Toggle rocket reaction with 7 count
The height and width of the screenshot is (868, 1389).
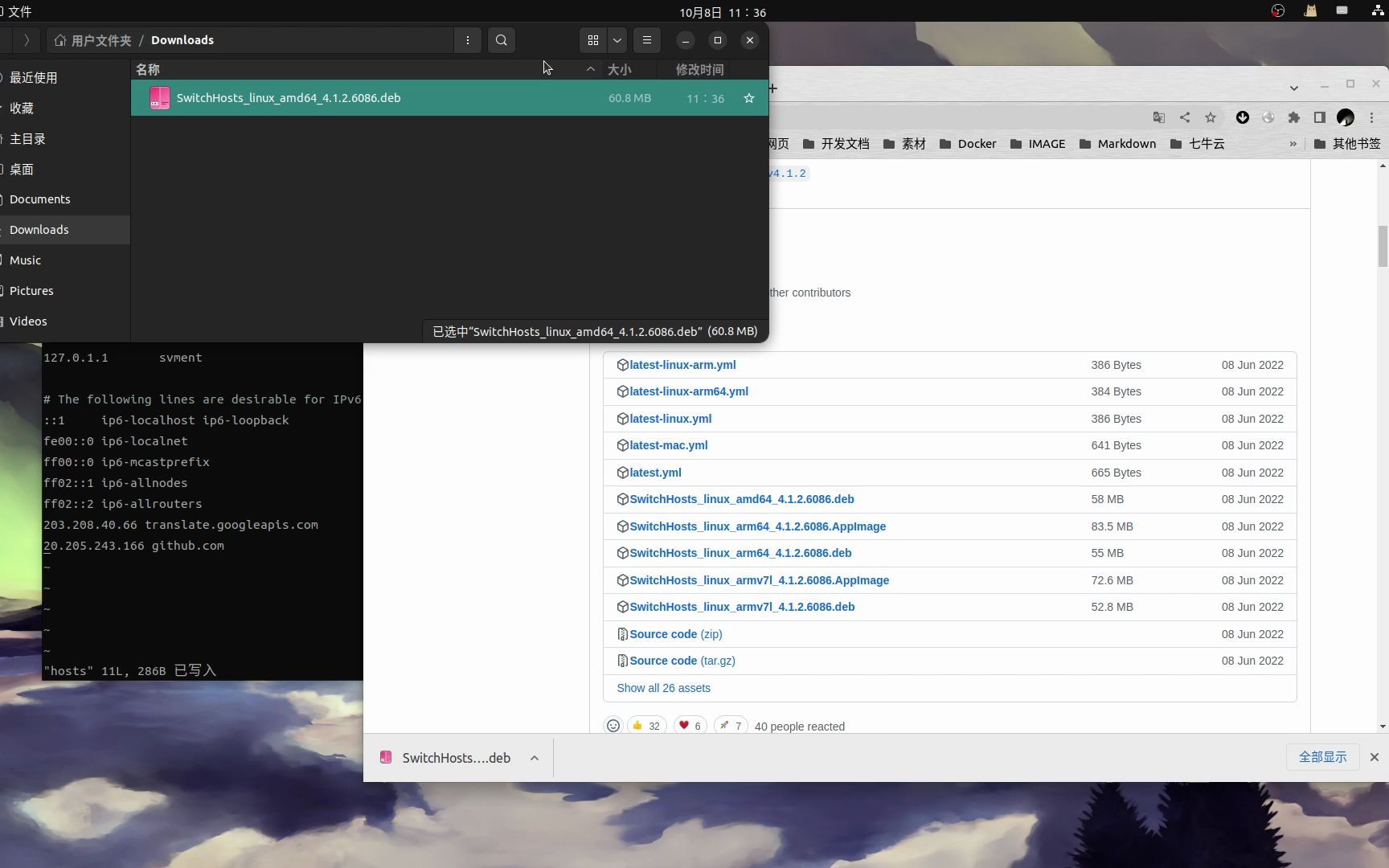point(731,726)
